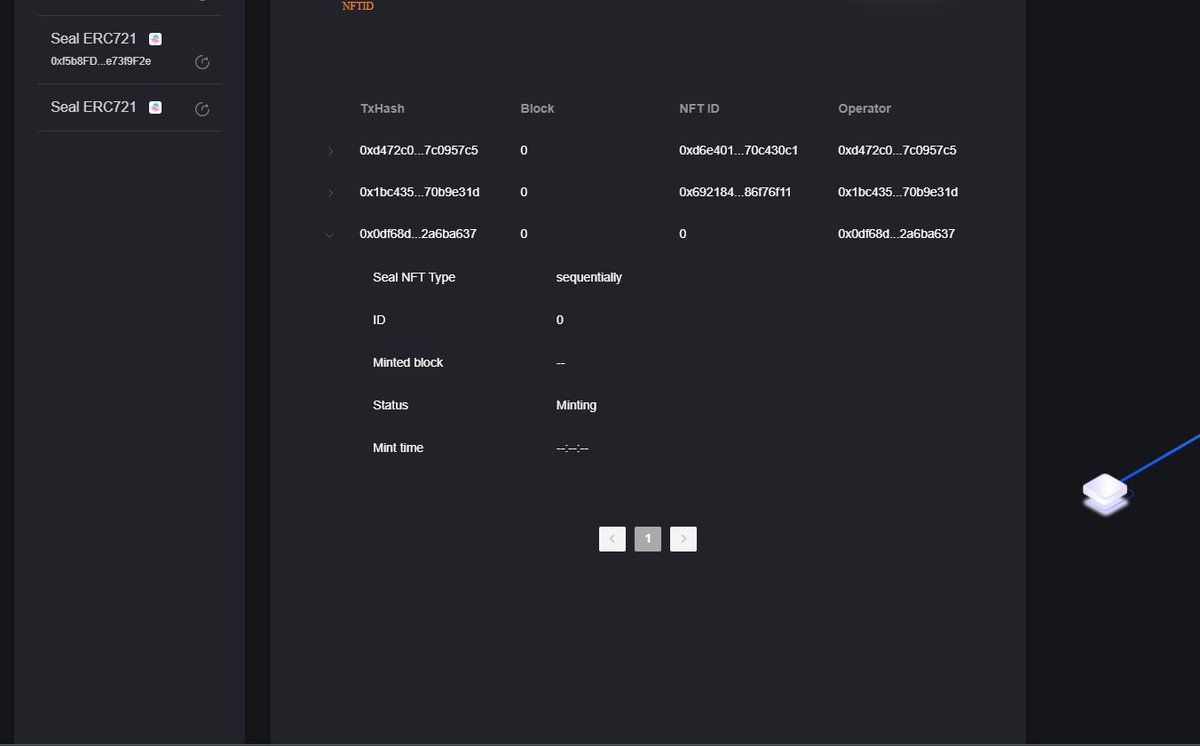
Task: Click the Operator column header
Action: [864, 108]
